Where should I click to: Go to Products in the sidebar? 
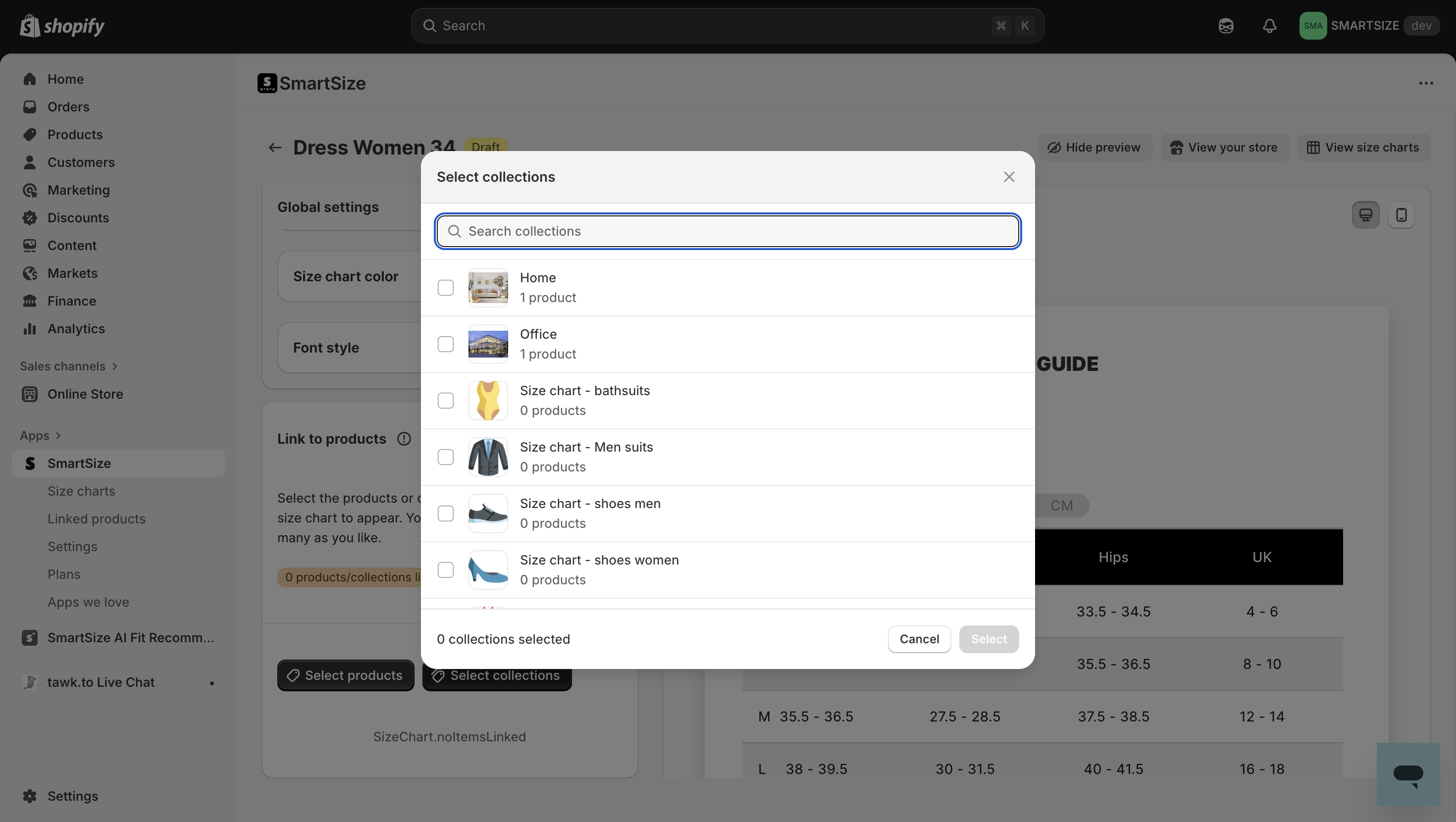click(75, 135)
